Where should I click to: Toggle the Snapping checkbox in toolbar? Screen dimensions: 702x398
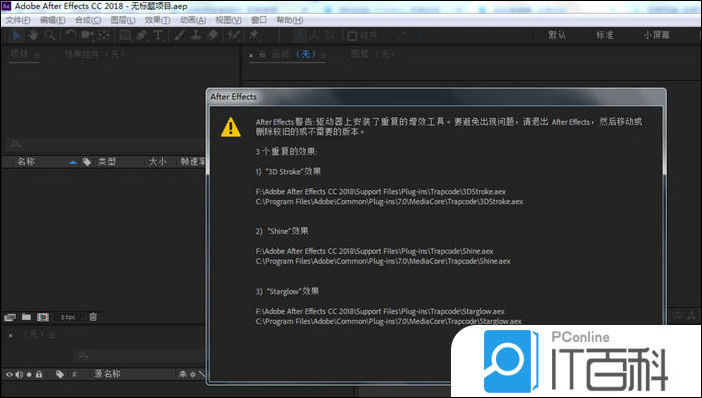[x=352, y=36]
